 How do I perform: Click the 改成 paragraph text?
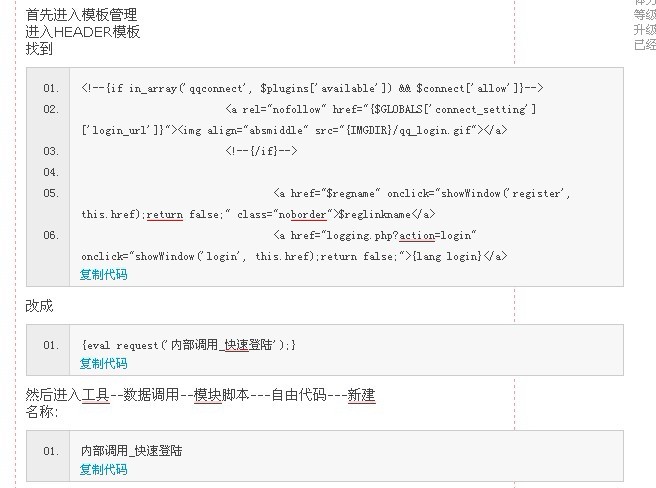[x=39, y=306]
